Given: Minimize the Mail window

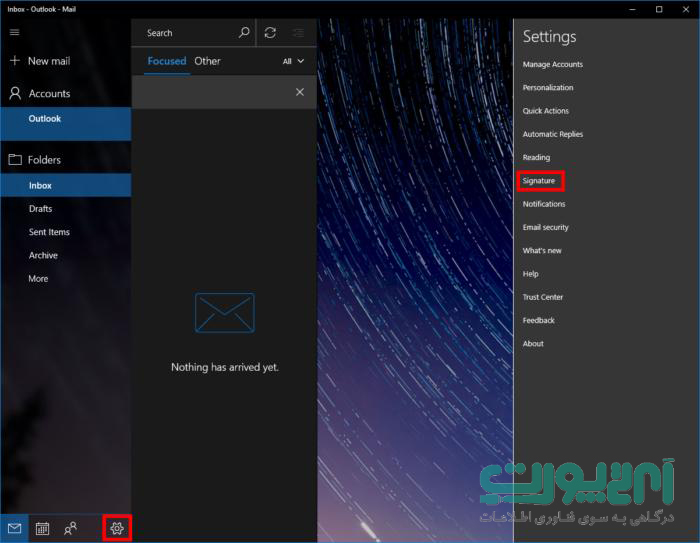Looking at the screenshot, I should click(x=632, y=9).
